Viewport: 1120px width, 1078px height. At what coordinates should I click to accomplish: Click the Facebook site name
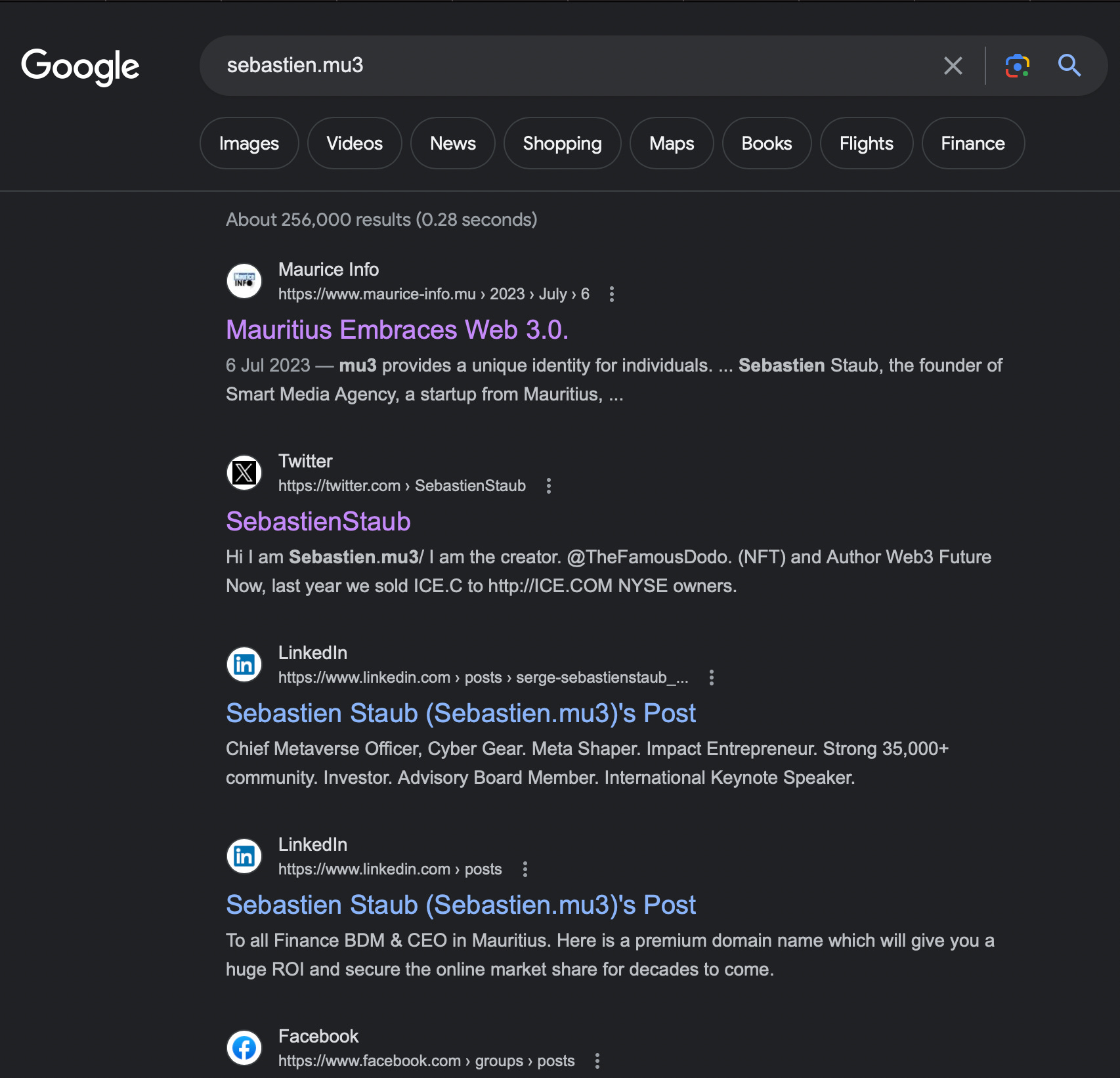[318, 1036]
